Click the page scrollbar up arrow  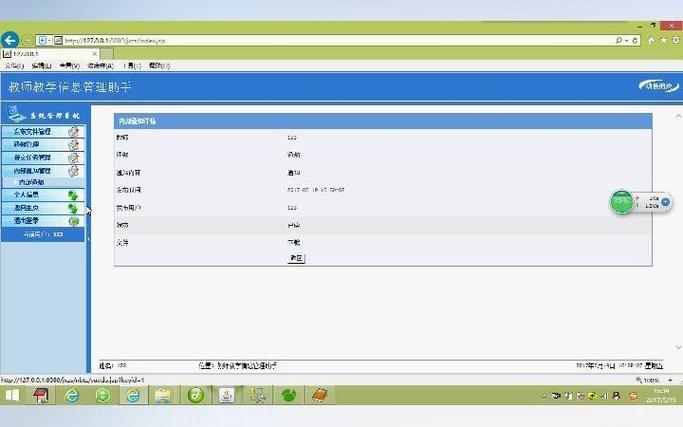[678, 116]
